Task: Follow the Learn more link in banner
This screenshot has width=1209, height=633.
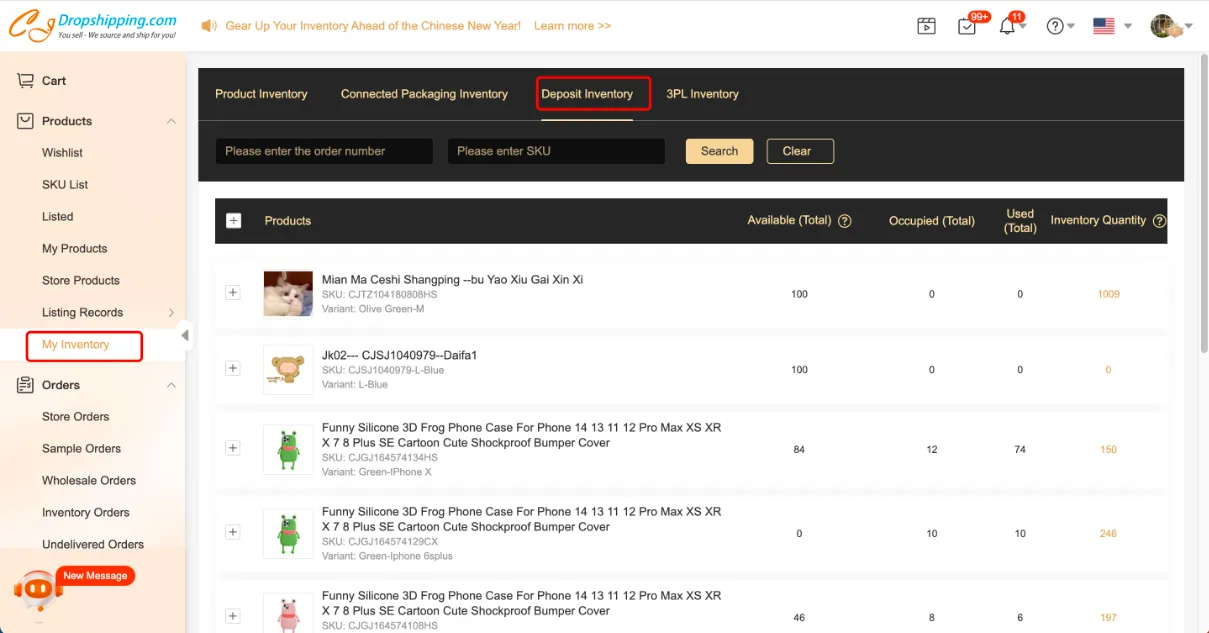Action: (572, 26)
